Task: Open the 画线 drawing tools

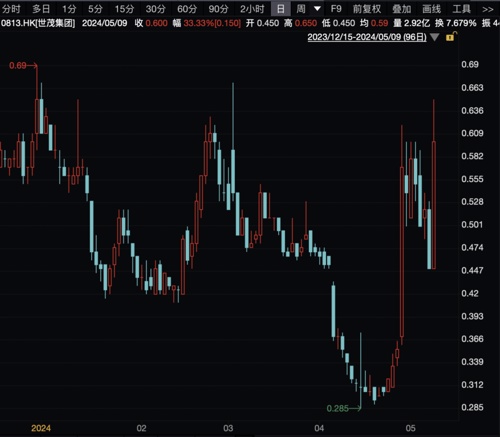Action: (x=432, y=9)
